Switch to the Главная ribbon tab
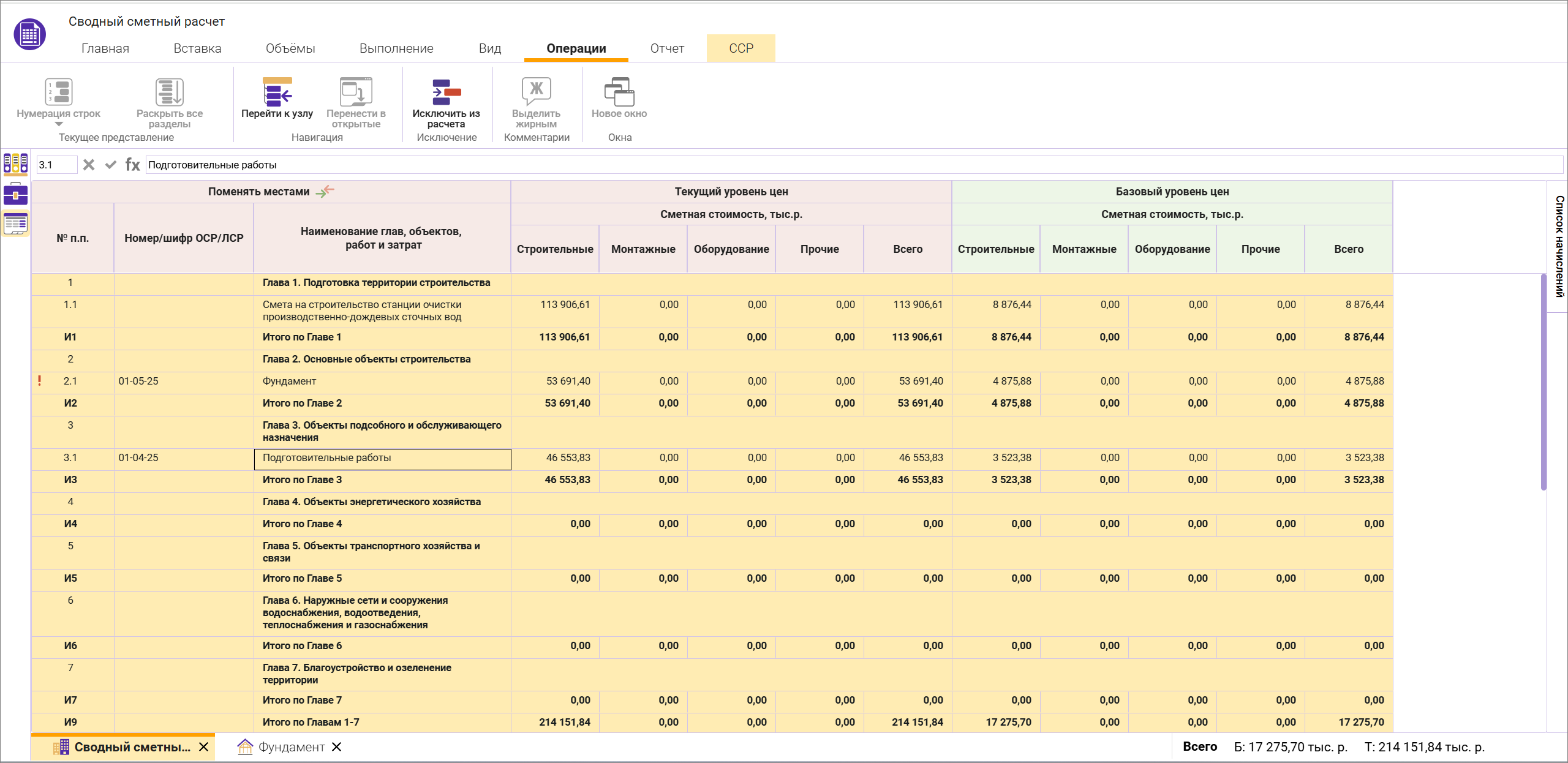 click(x=105, y=48)
